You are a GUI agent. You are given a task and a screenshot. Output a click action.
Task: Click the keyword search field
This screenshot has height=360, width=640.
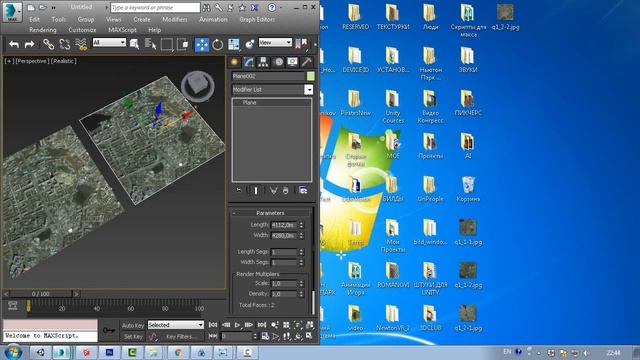(x=155, y=7)
